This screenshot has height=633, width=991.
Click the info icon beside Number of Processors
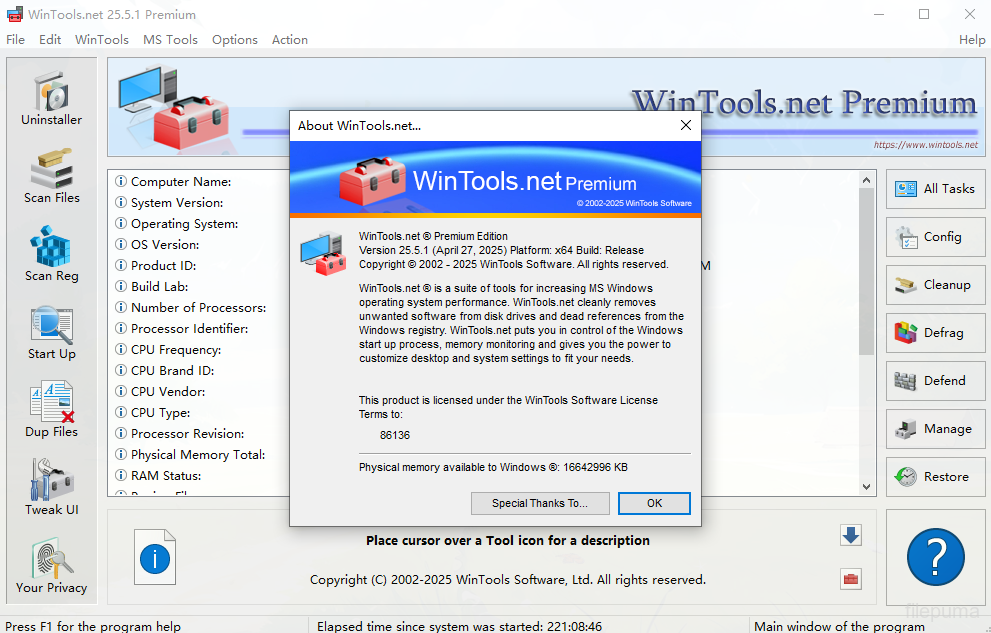coord(121,307)
